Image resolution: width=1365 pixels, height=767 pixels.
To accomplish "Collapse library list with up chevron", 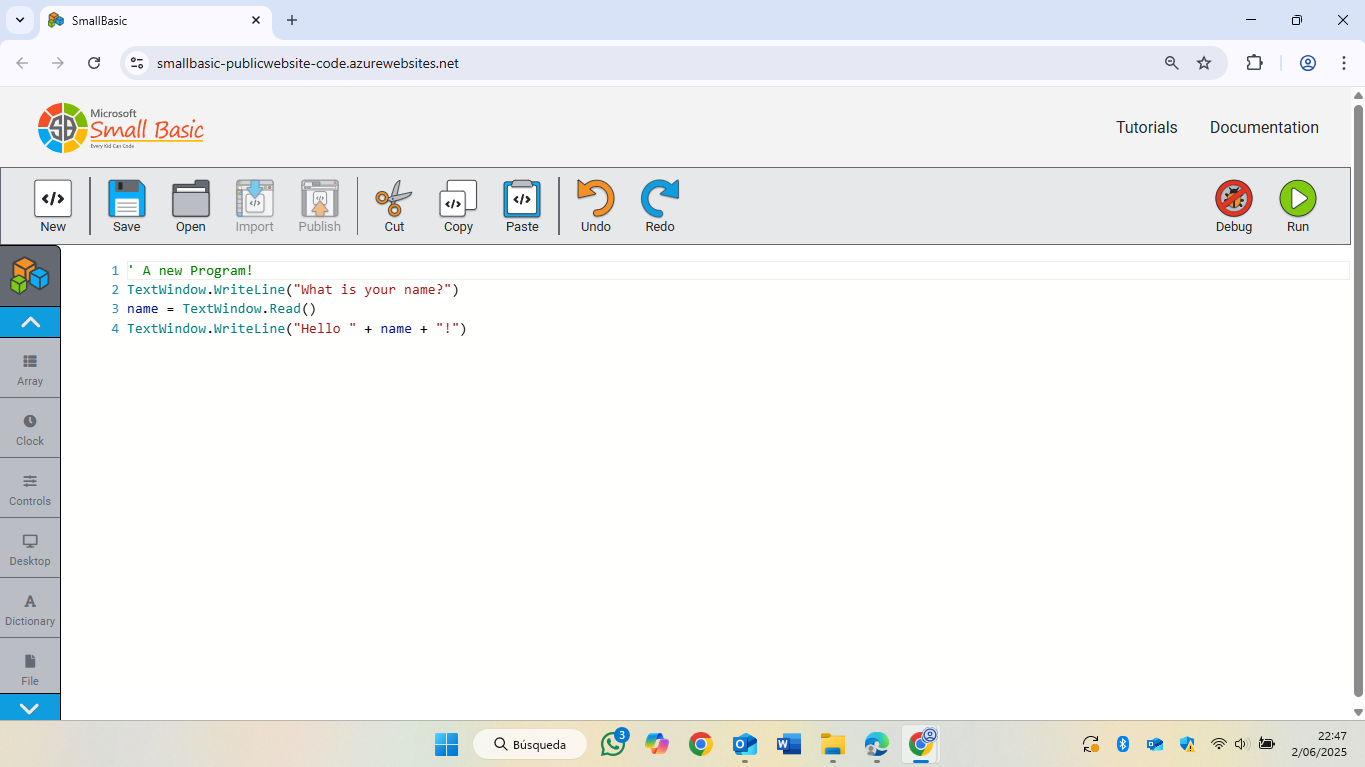I will point(30,322).
